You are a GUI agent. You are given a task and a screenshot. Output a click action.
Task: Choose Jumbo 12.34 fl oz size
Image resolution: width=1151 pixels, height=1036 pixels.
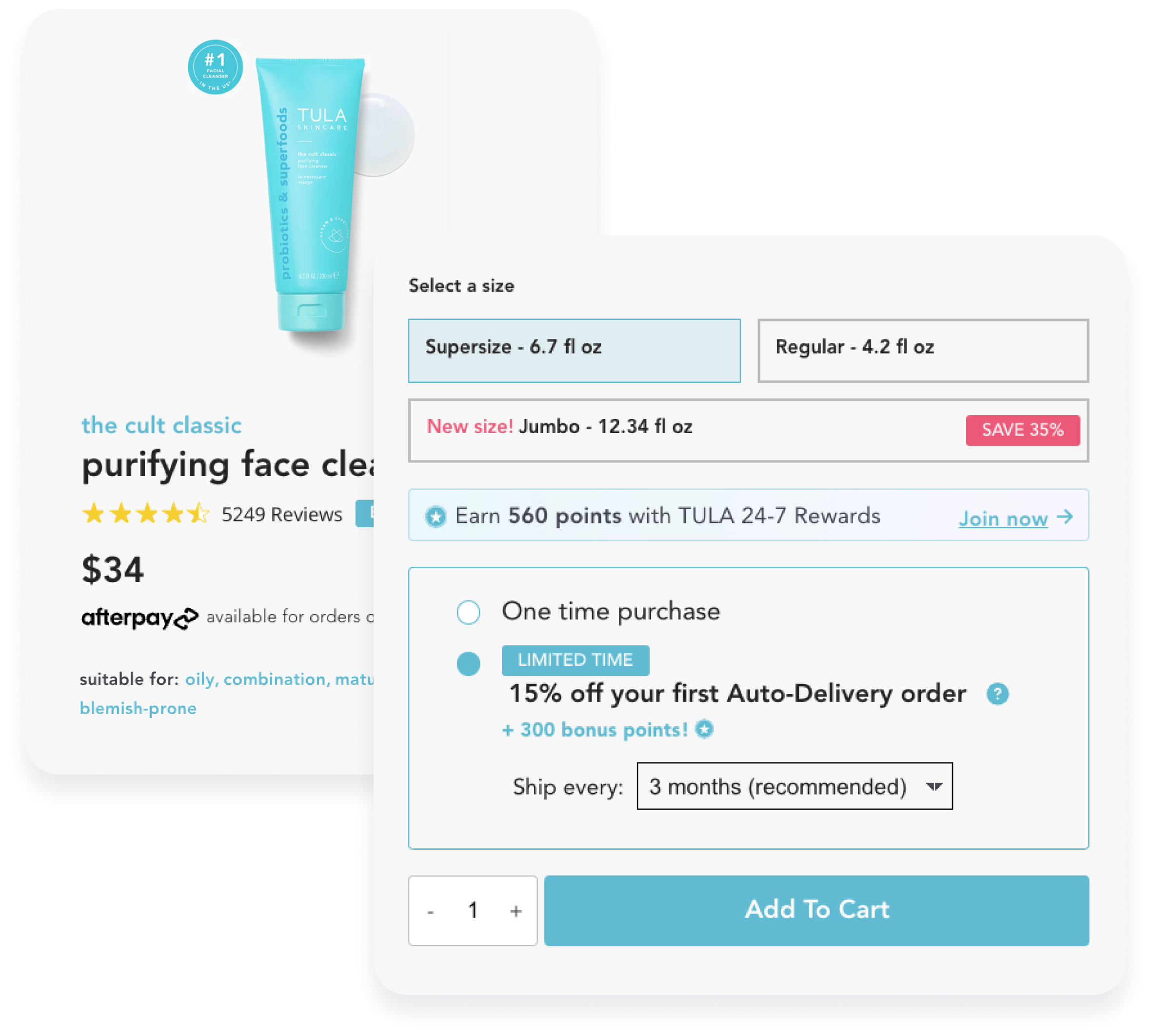pyautogui.click(x=748, y=430)
